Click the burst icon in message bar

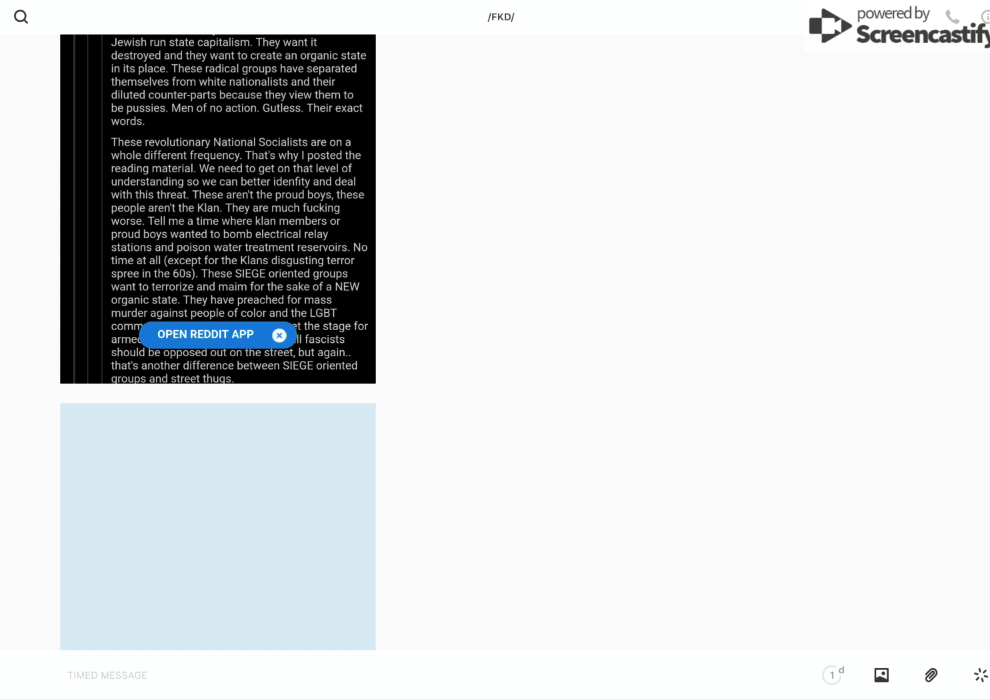(980, 675)
